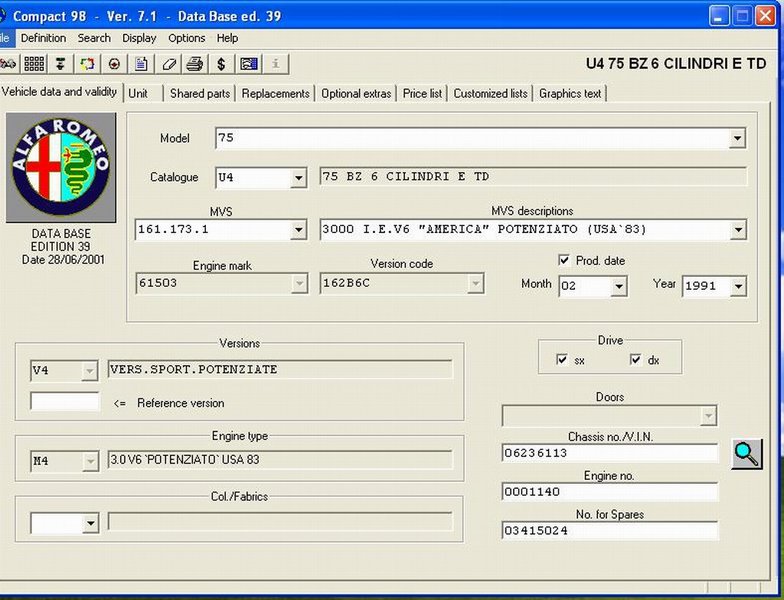Open the Options menu
784x600 pixels.
pyautogui.click(x=186, y=38)
